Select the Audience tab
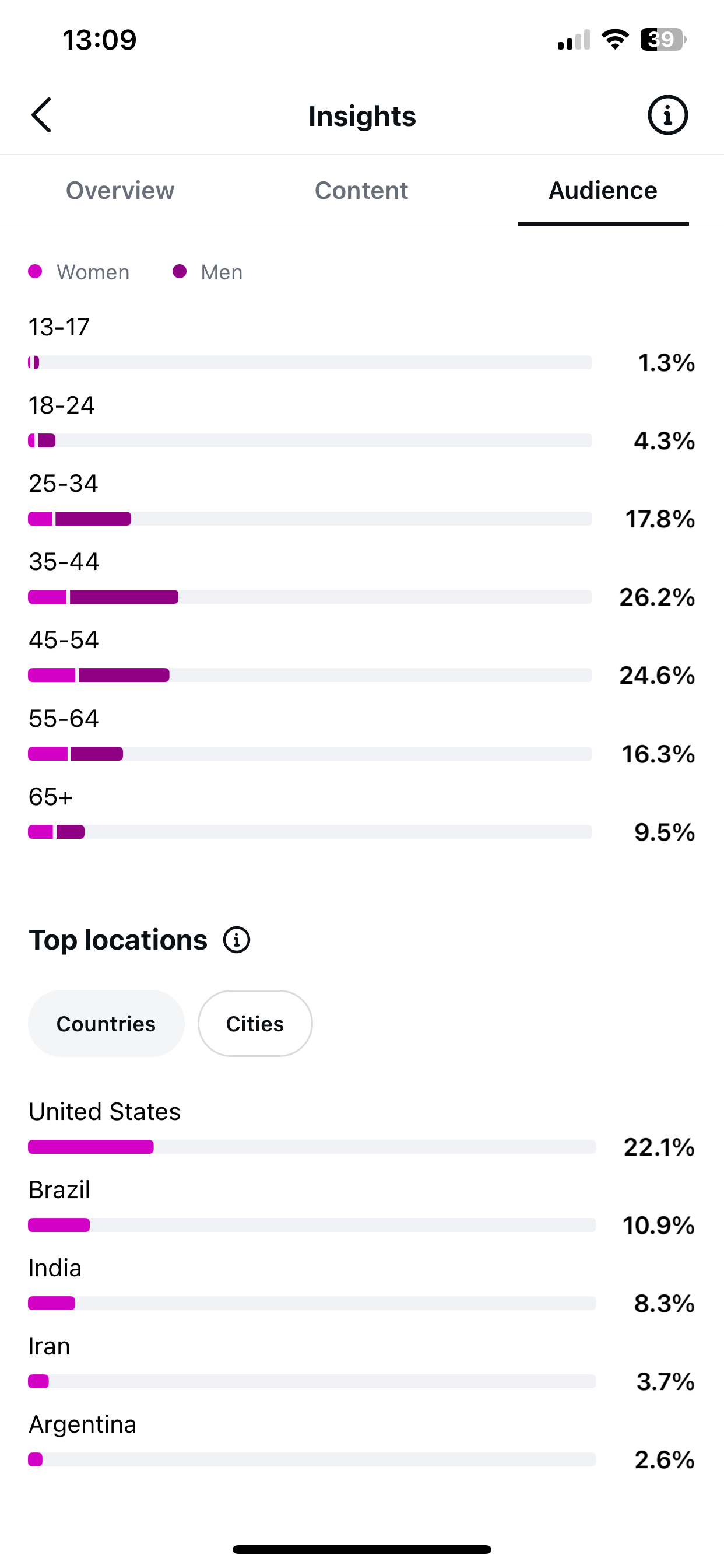The image size is (724, 1568). click(603, 191)
